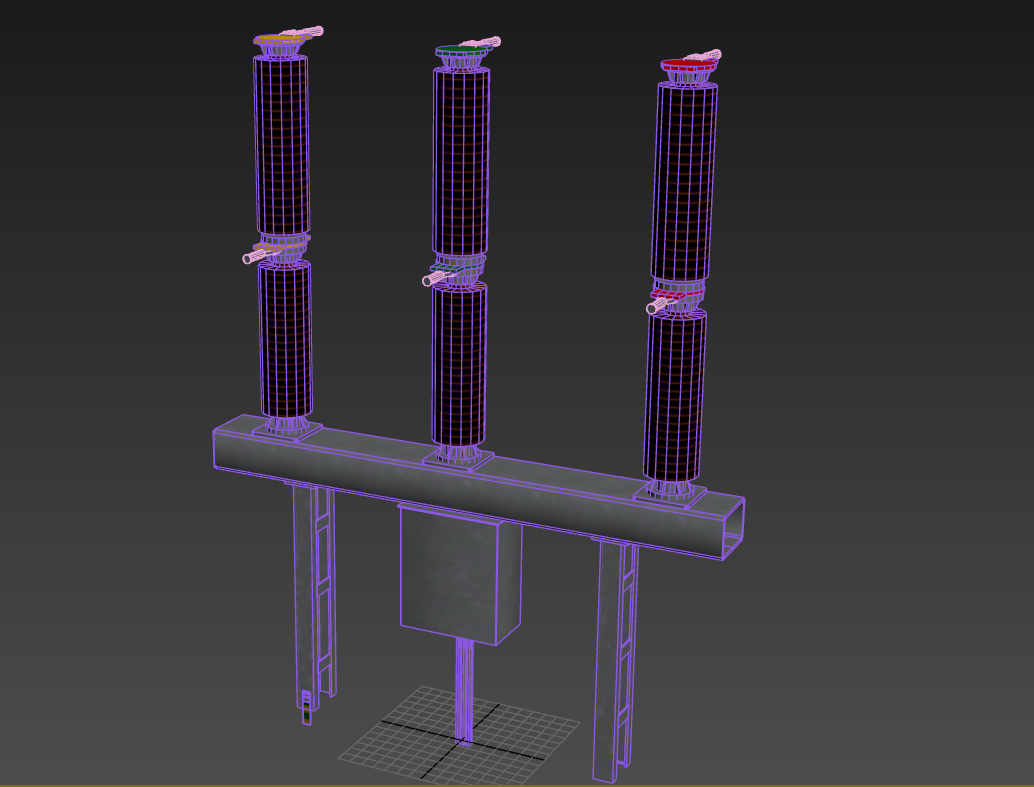
Task: Click the upper insulator of left column
Action: (x=281, y=145)
